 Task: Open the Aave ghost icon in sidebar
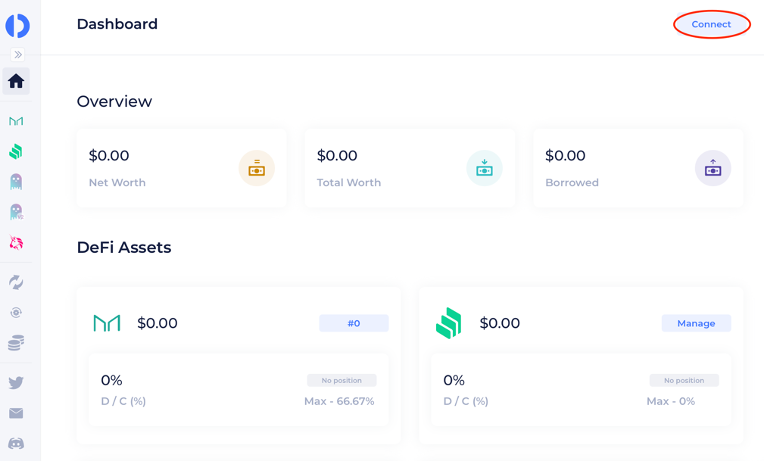coord(16,182)
